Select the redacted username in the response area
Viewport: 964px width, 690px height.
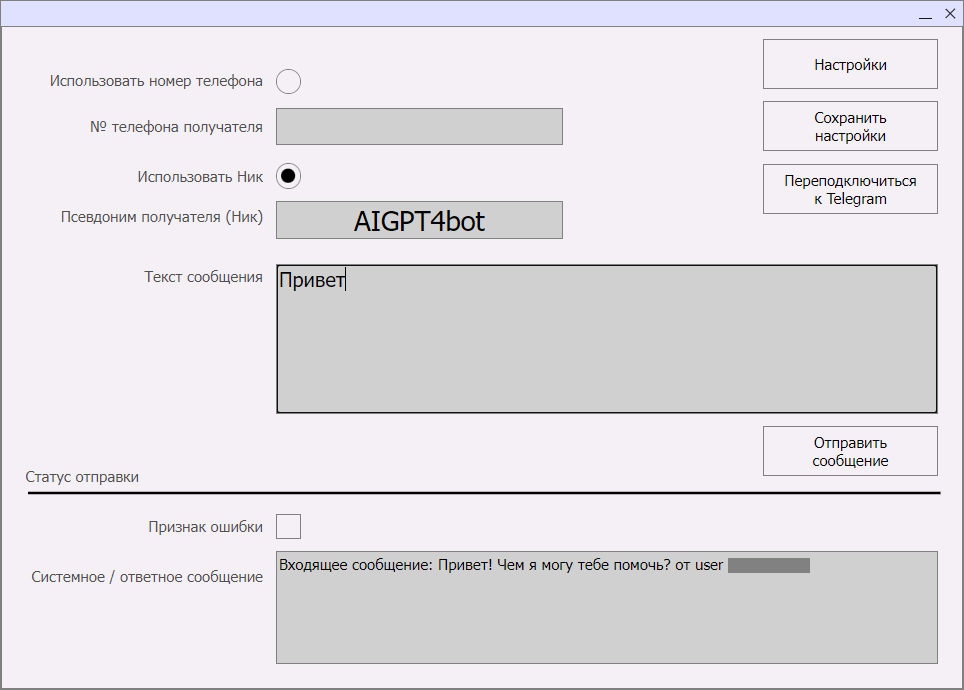[770, 565]
